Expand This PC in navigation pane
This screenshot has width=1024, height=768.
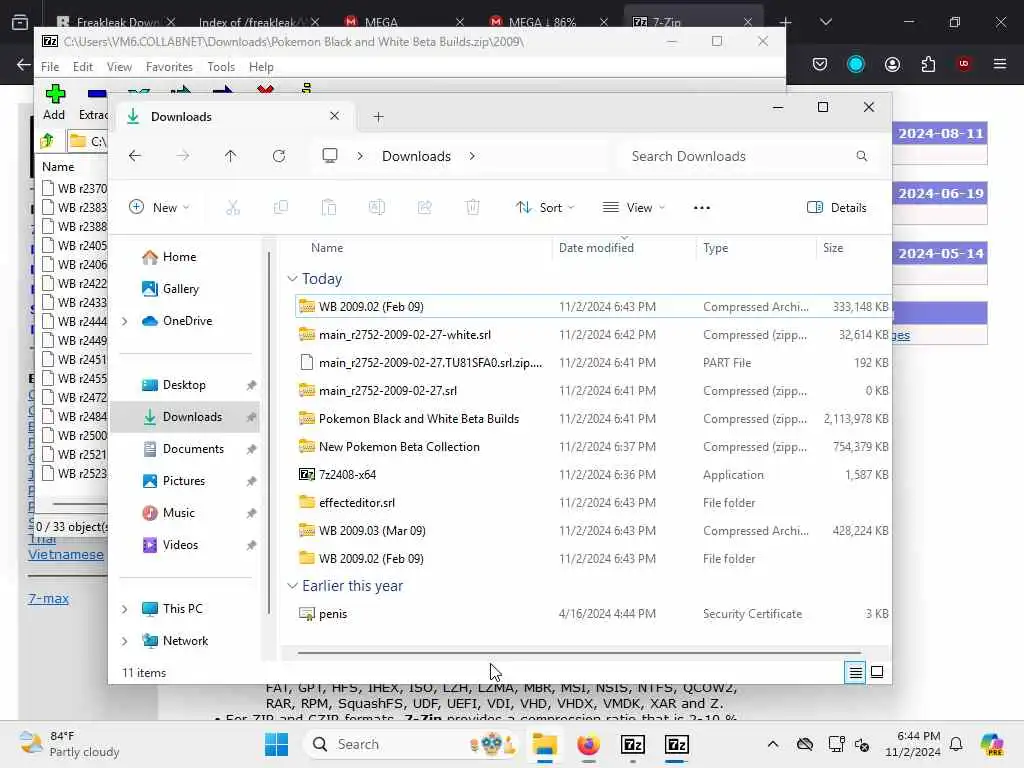tap(125, 609)
